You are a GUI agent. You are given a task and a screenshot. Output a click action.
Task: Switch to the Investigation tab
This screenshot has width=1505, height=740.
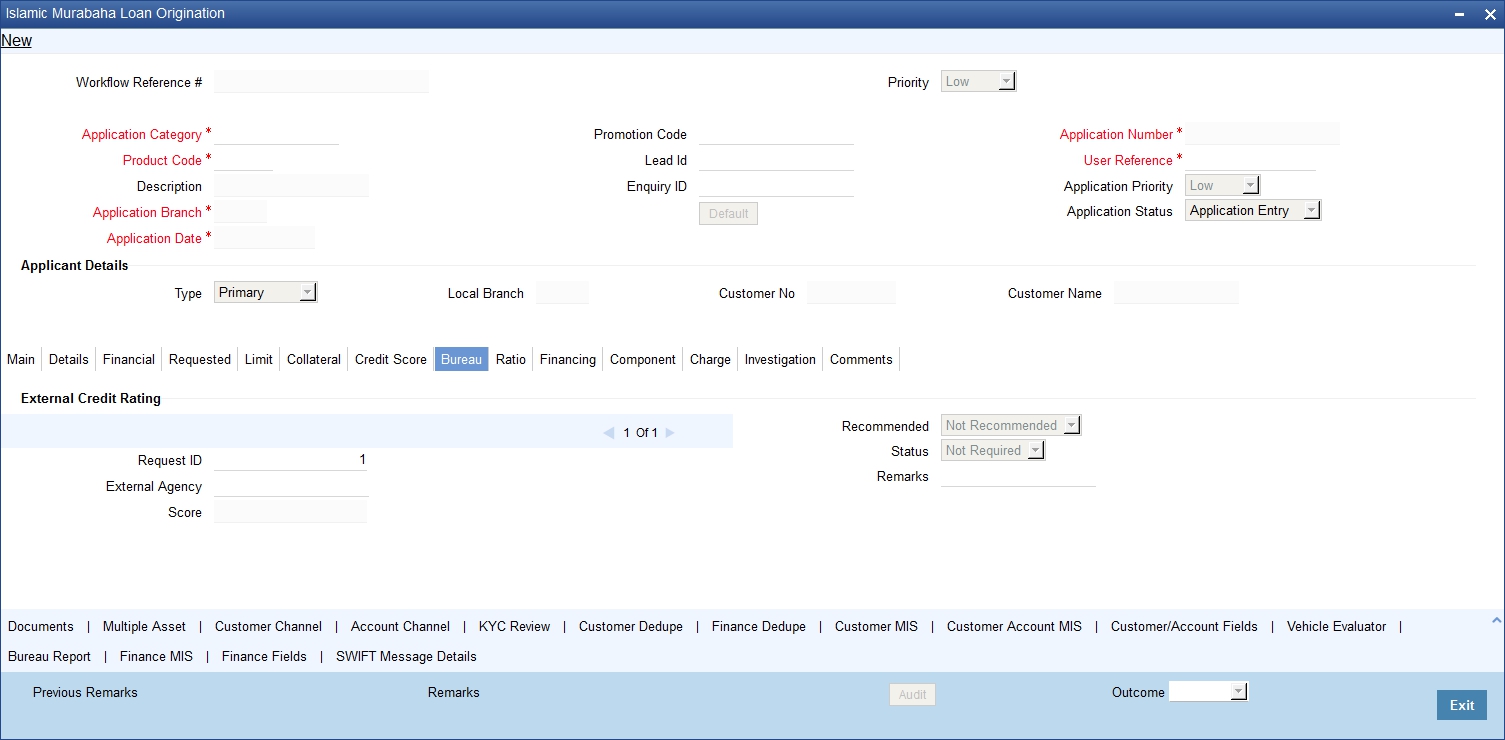780,359
